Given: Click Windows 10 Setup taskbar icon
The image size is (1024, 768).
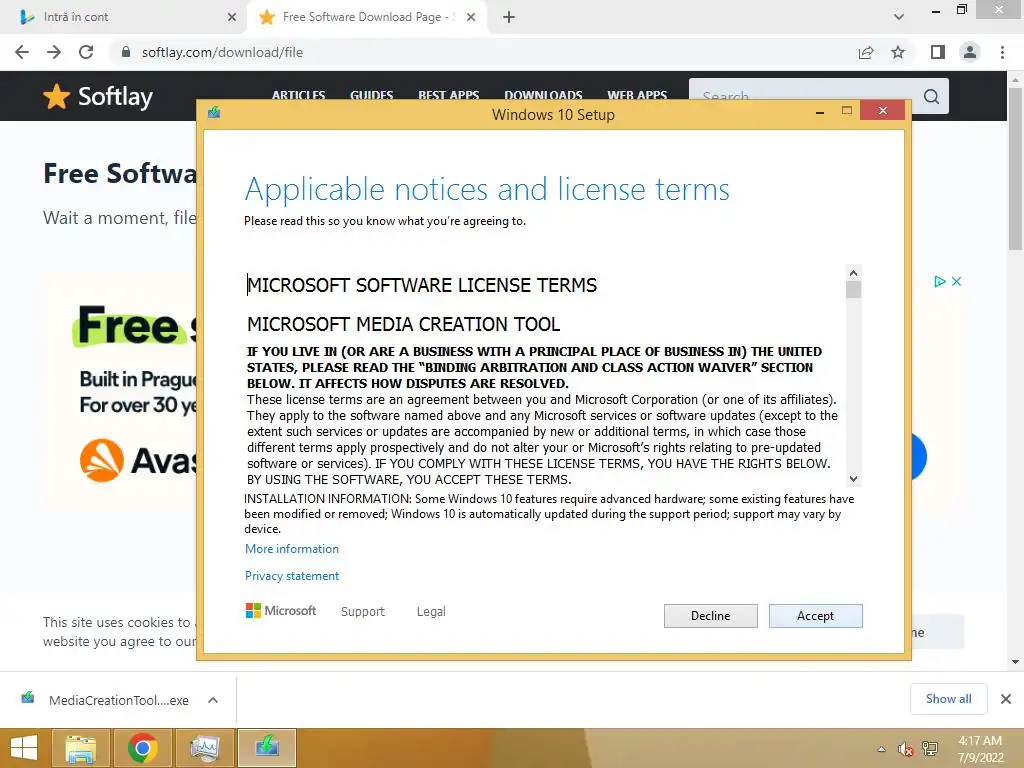Looking at the screenshot, I should pyautogui.click(x=267, y=748).
